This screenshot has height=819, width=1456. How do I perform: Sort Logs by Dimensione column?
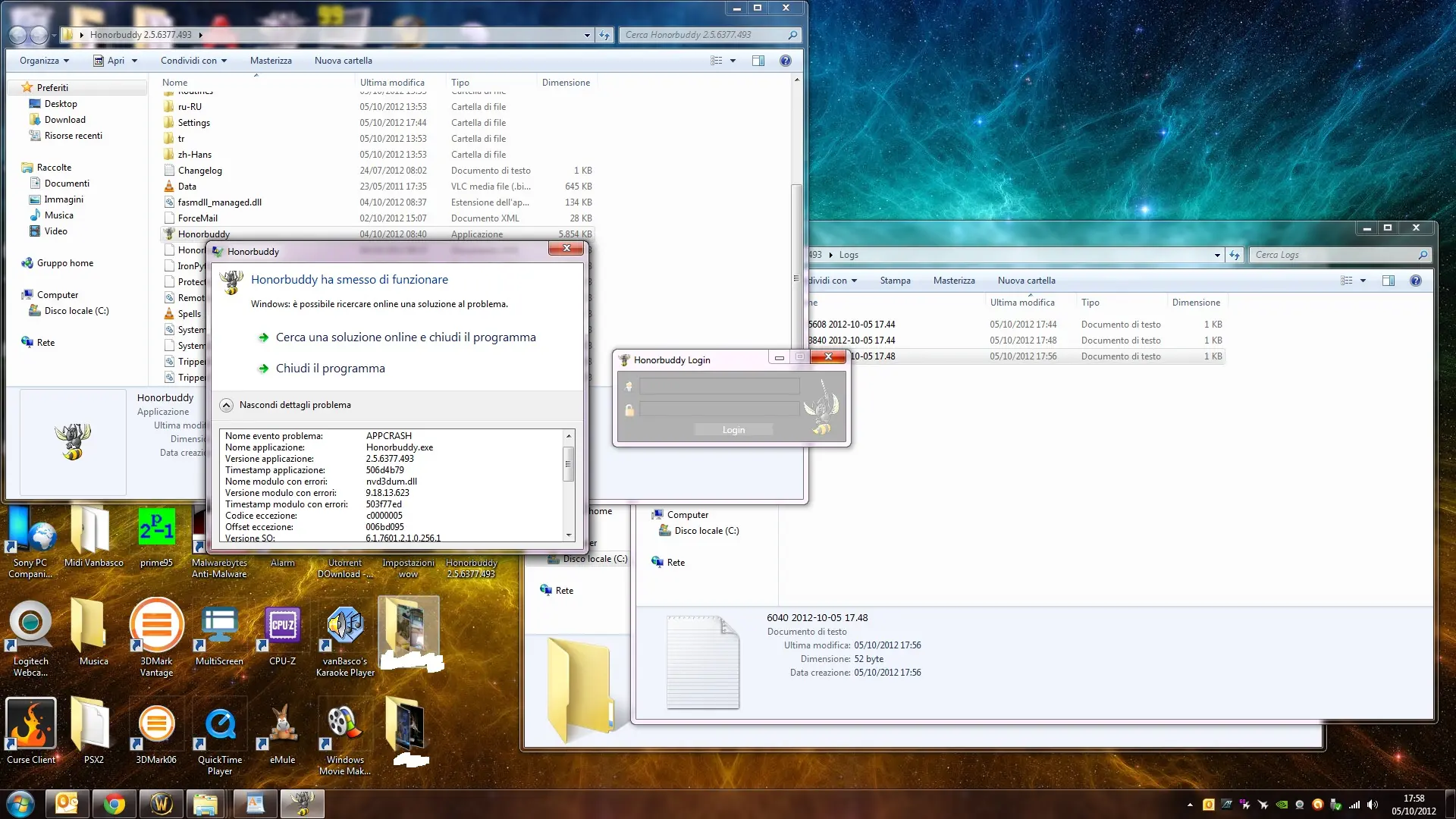pos(1196,303)
